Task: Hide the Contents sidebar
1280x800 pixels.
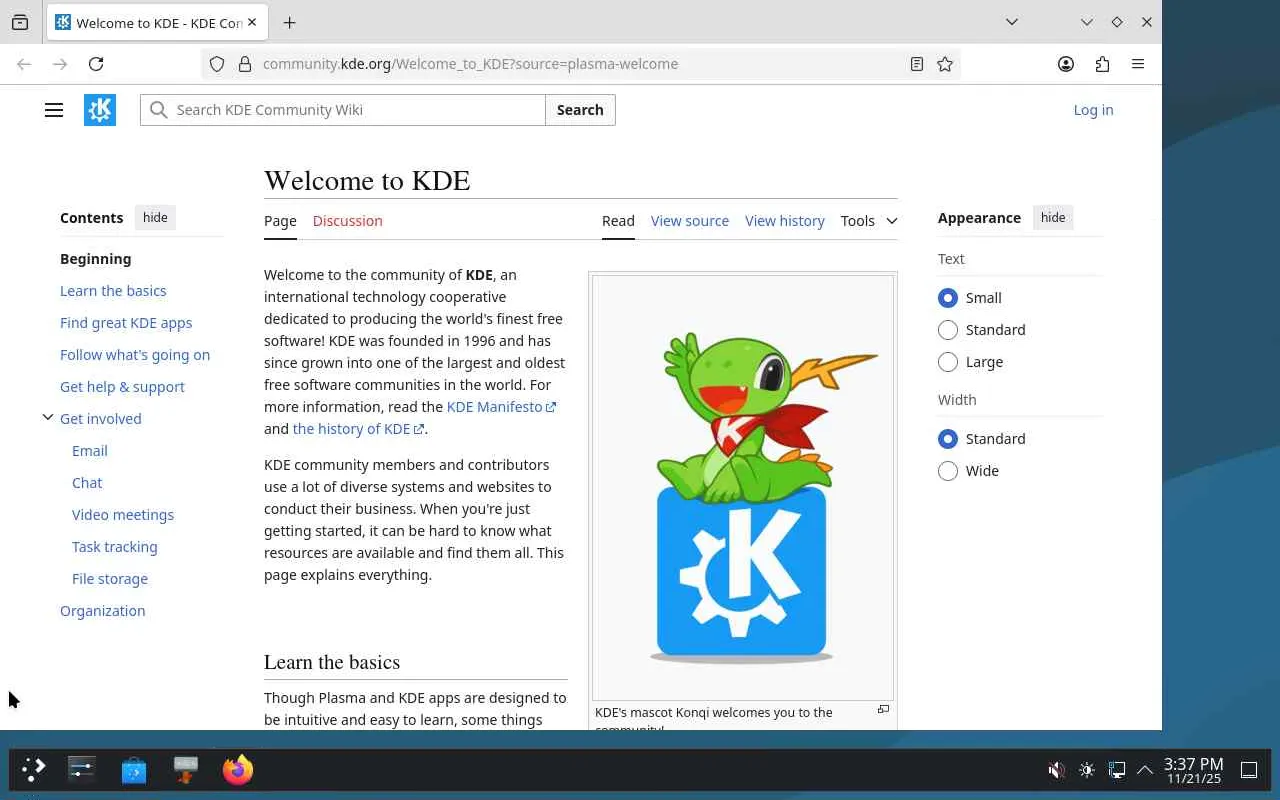Action: tap(155, 218)
